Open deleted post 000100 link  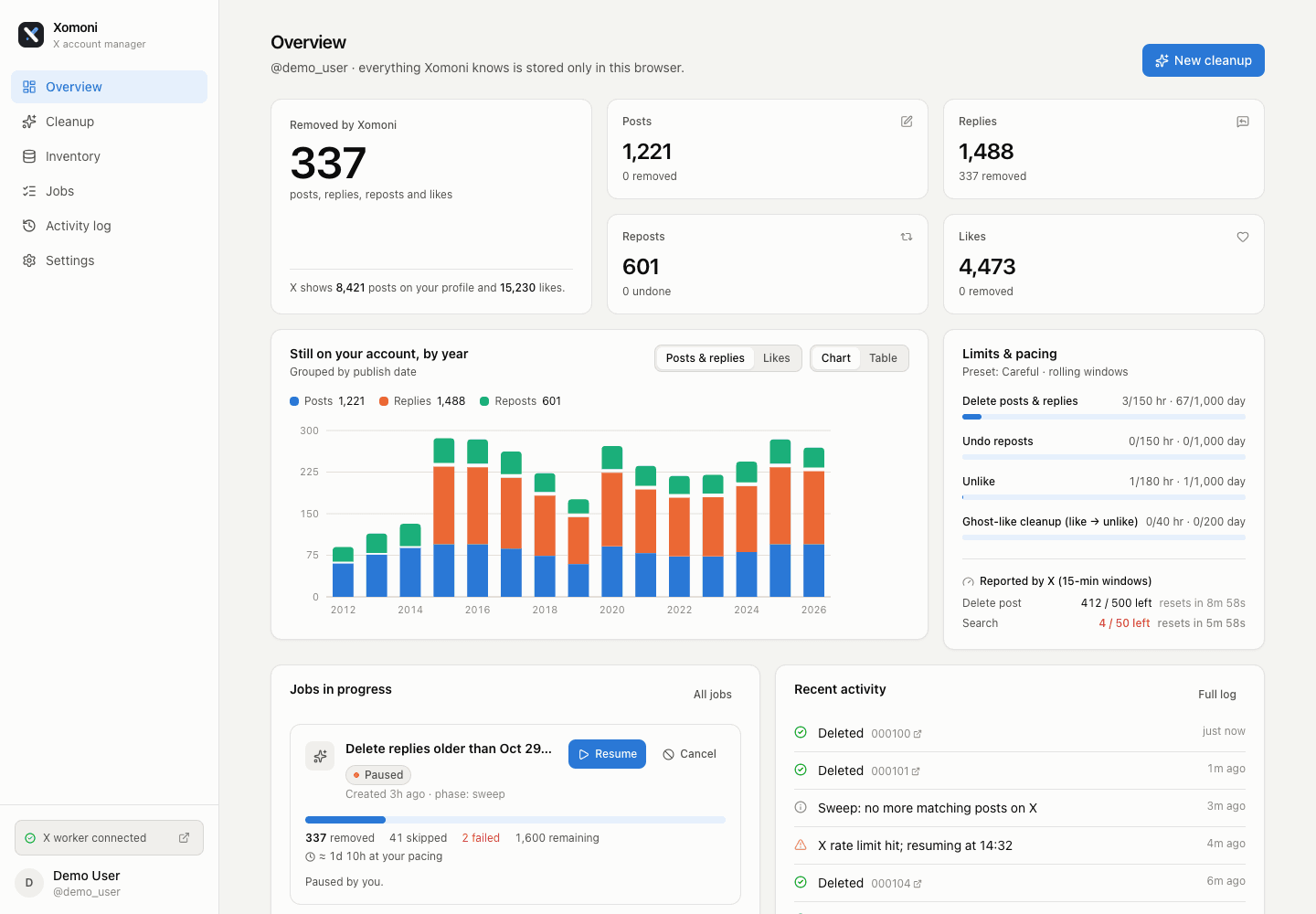tap(897, 734)
